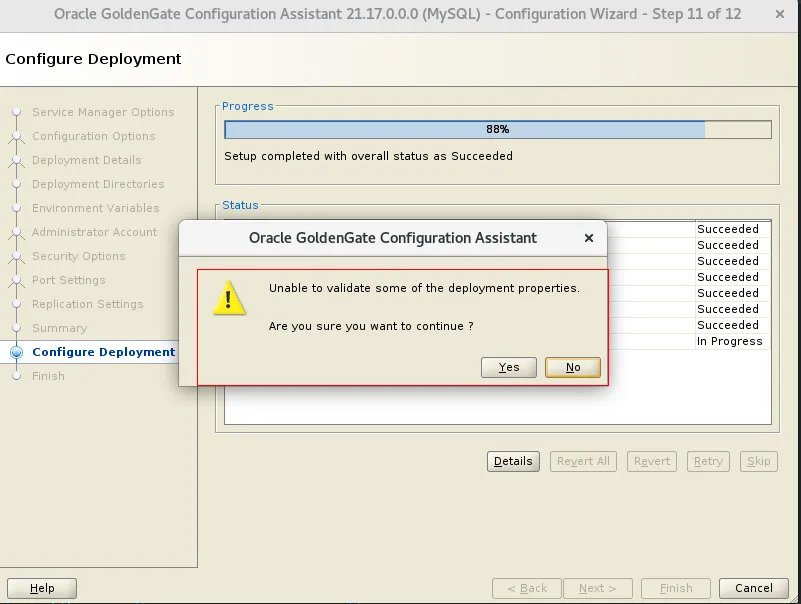Click the yellow warning triangle icon
The image size is (801, 604).
(x=229, y=299)
